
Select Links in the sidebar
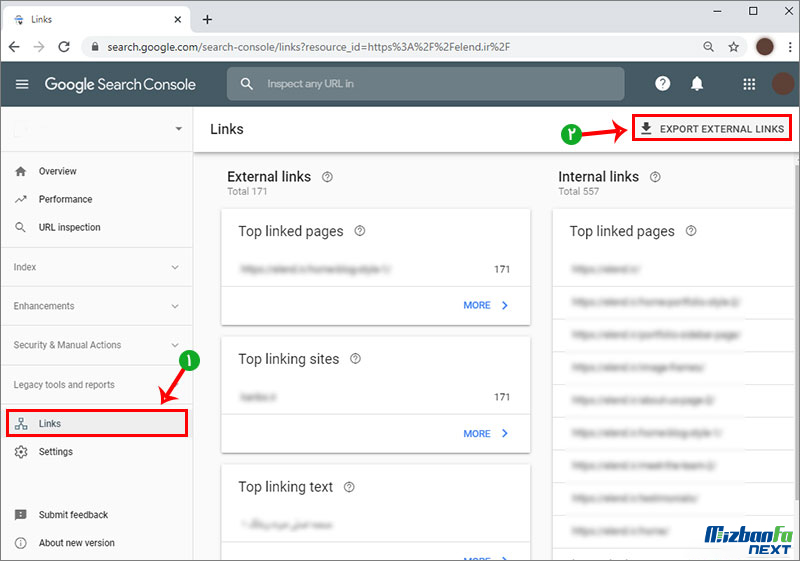97,423
